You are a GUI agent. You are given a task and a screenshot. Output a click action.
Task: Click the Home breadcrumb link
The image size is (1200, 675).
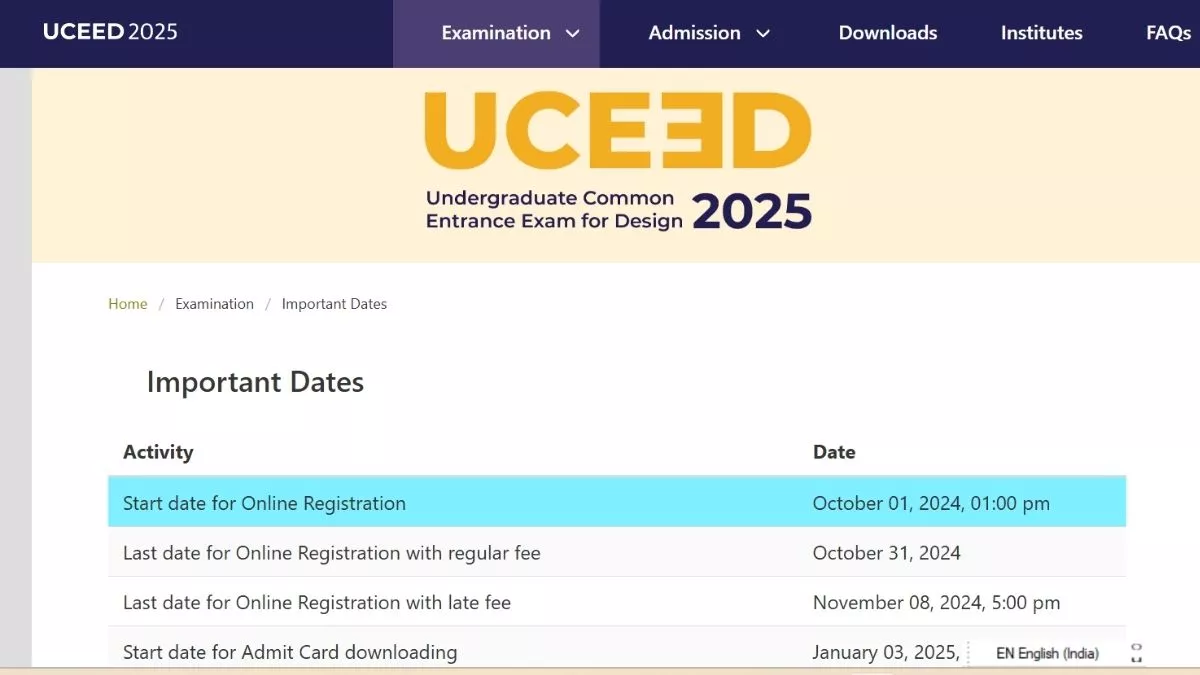click(128, 304)
